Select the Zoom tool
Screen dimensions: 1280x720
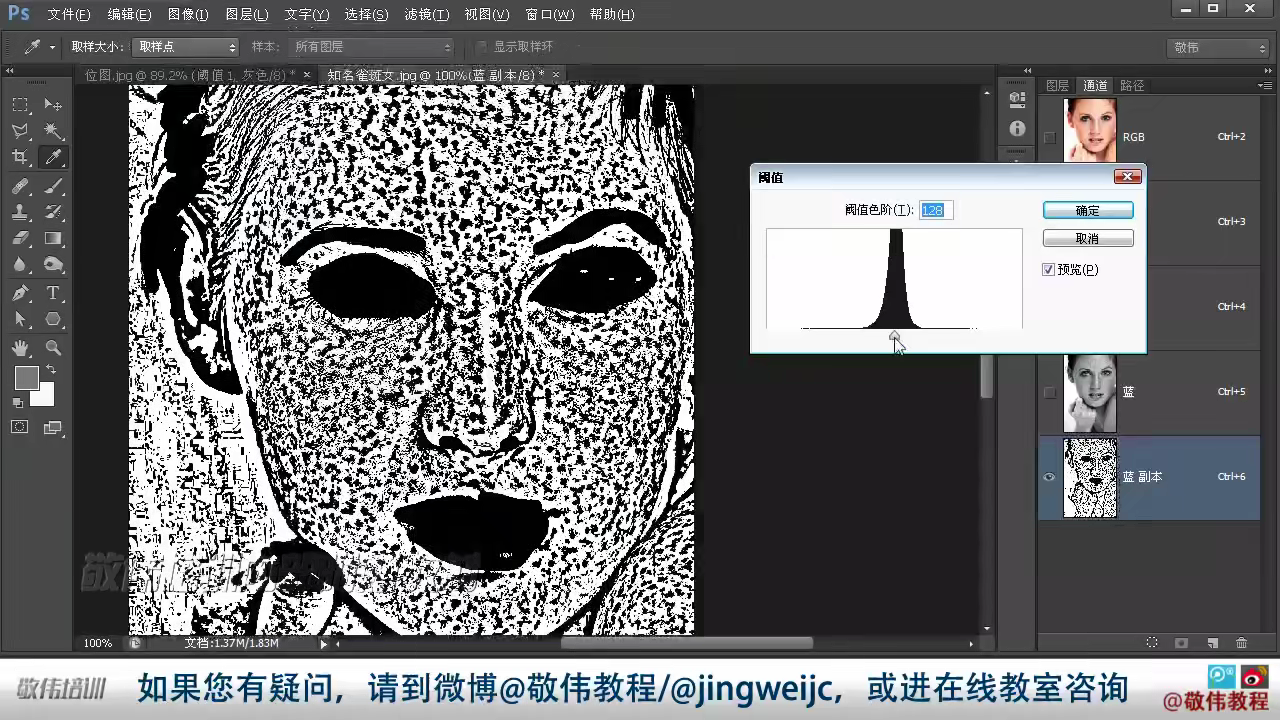pos(53,348)
